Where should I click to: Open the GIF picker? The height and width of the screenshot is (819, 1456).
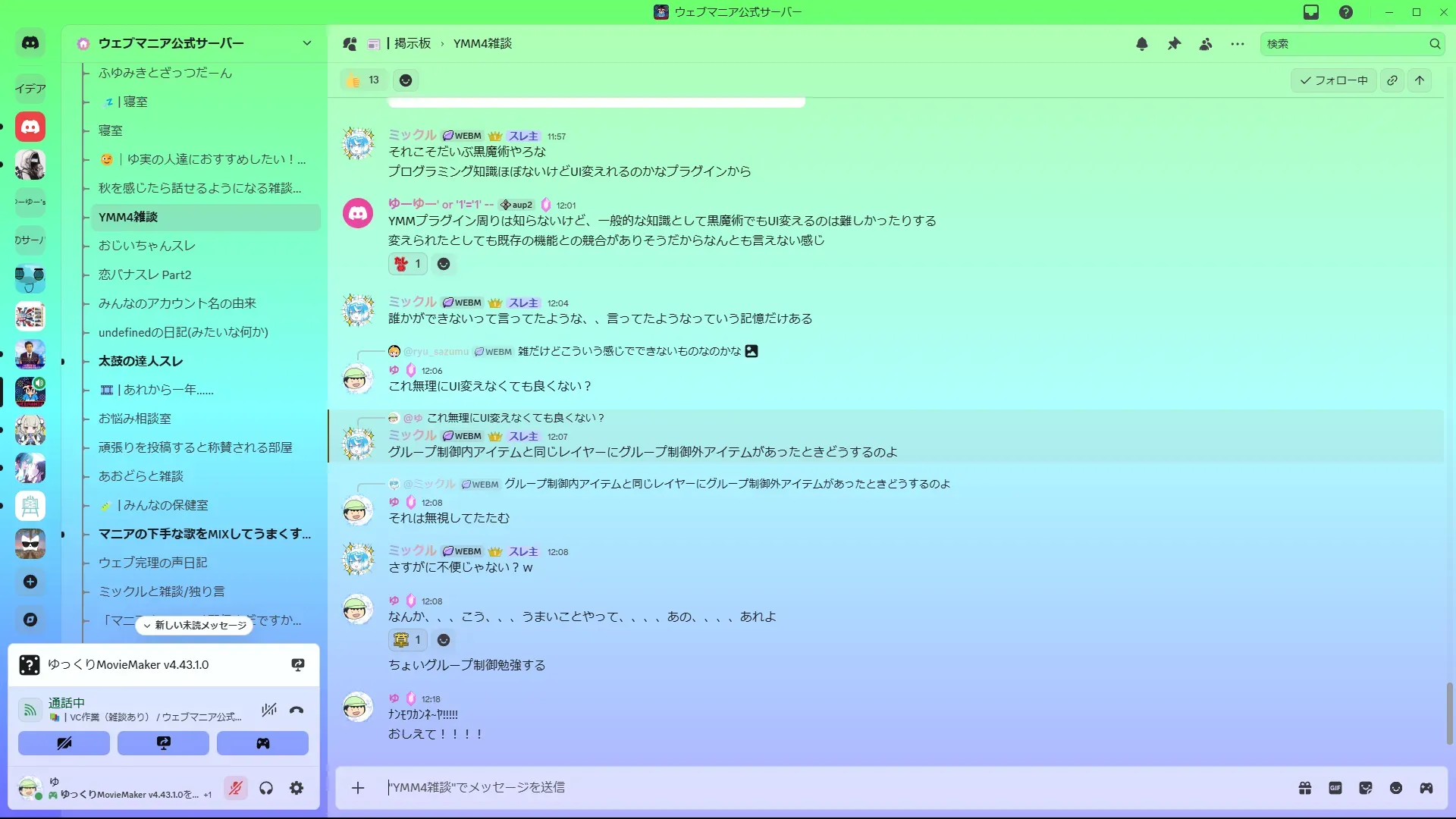[1335, 788]
